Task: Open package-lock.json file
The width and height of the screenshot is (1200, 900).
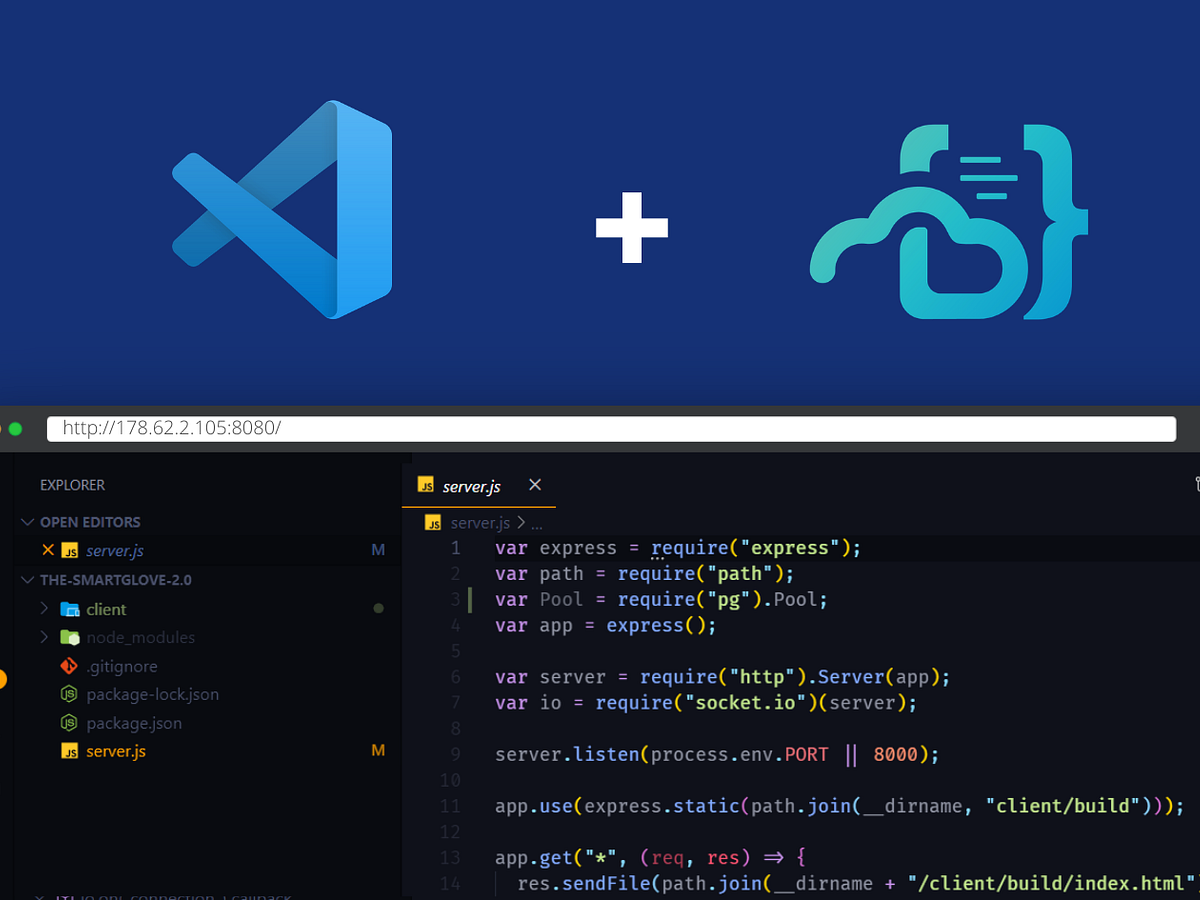Action: [x=152, y=694]
